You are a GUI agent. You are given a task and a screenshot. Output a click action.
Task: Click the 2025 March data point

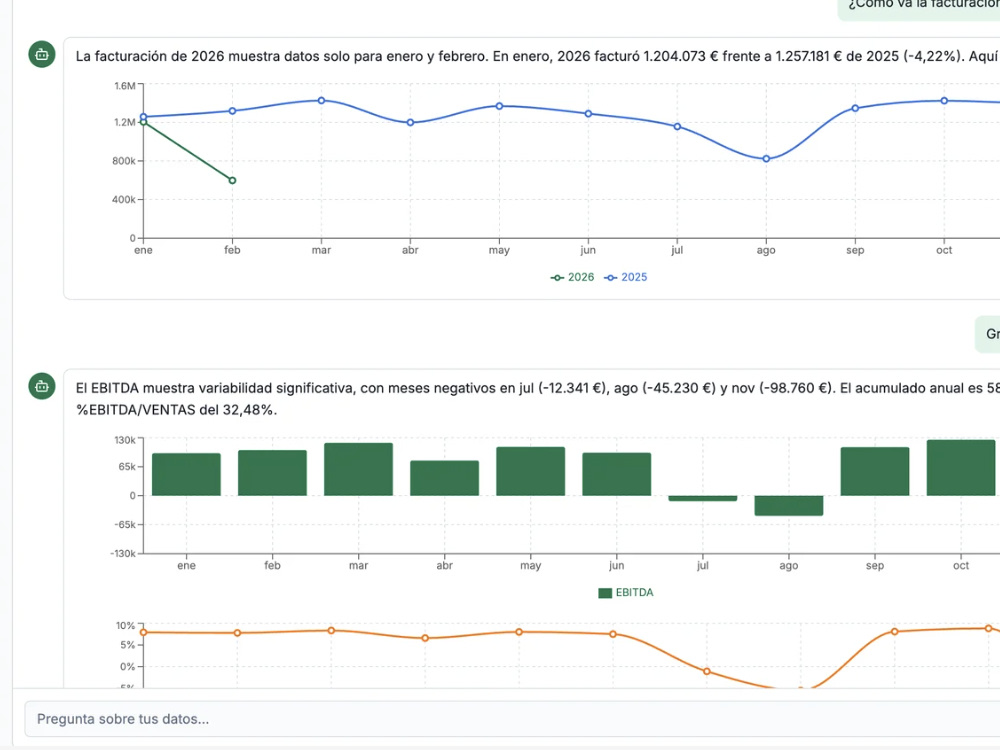[321, 101]
